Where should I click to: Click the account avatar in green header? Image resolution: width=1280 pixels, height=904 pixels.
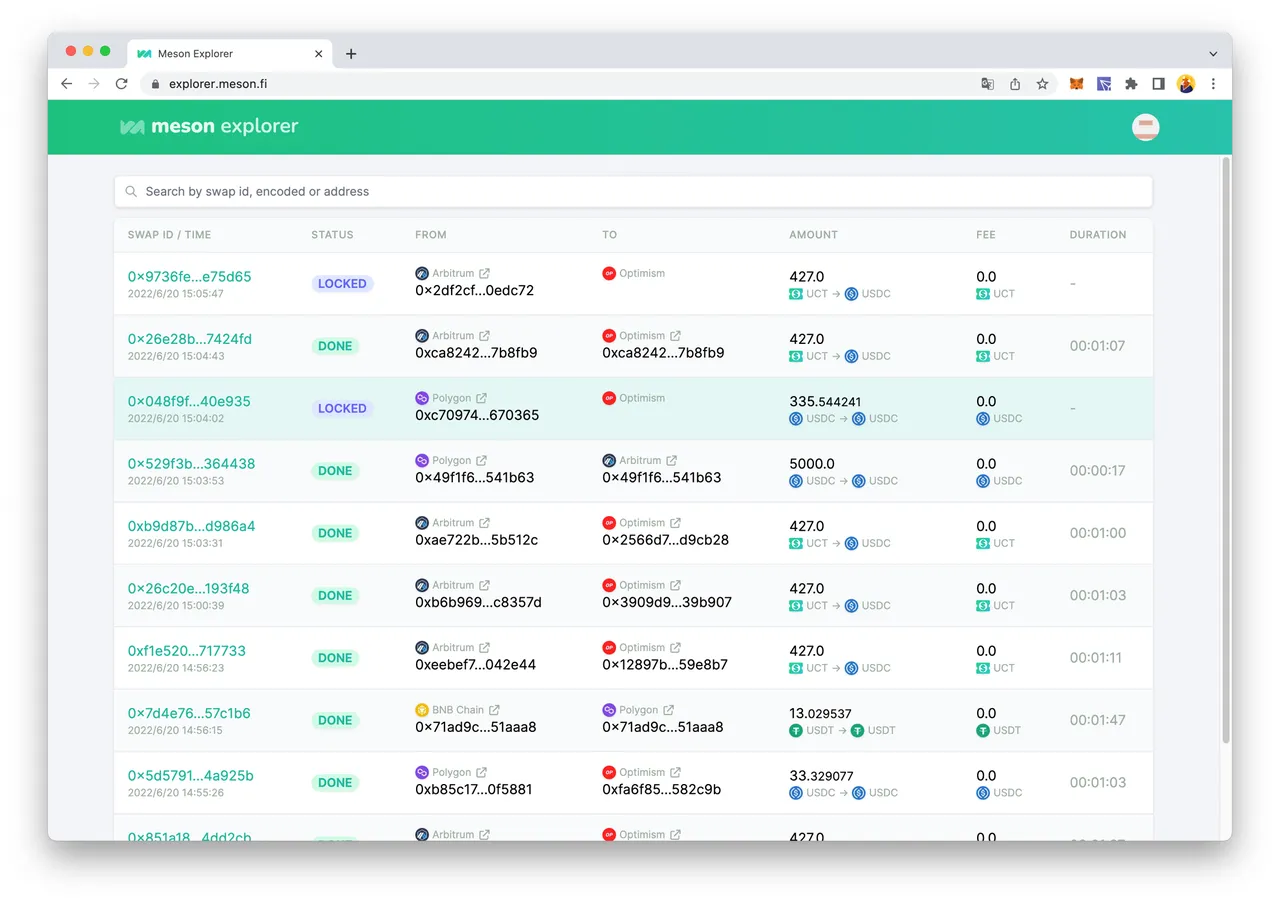(1145, 127)
